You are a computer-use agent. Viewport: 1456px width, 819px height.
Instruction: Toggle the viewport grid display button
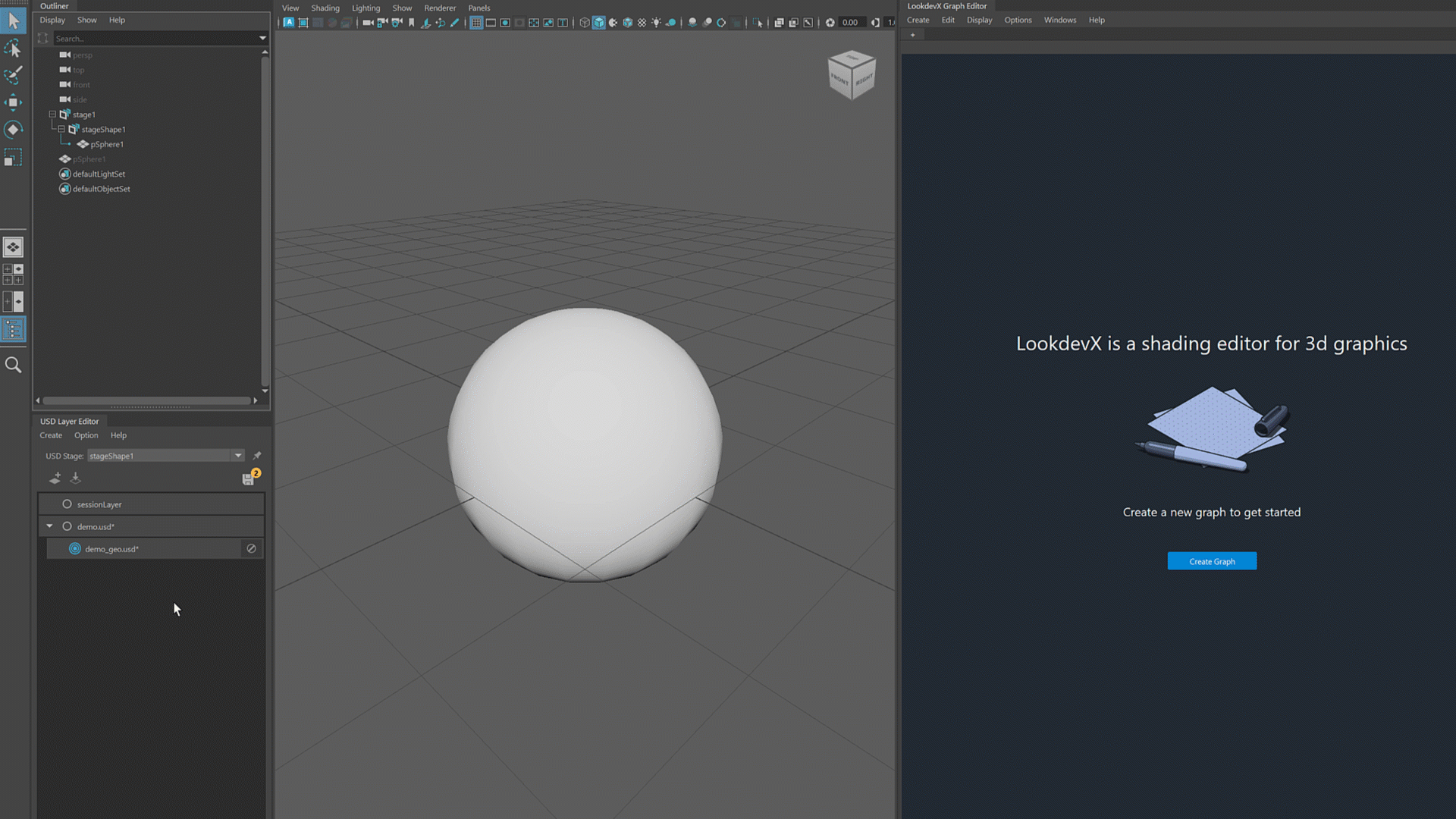476,23
